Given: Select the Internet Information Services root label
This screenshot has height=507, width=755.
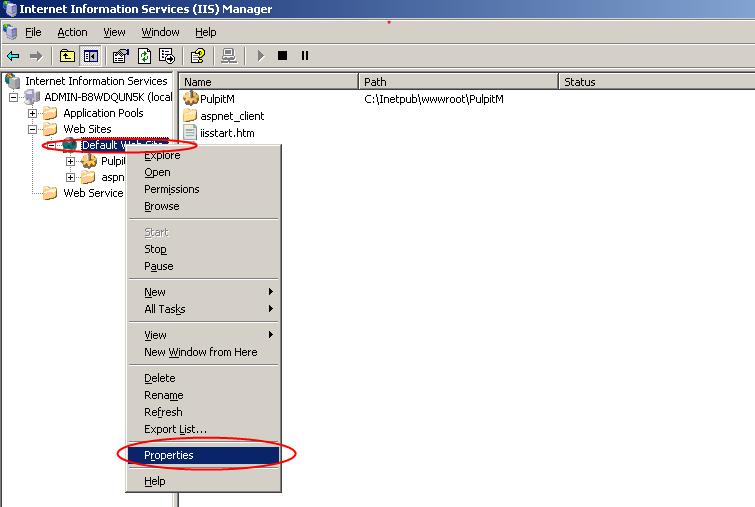Looking at the screenshot, I should pos(96,81).
